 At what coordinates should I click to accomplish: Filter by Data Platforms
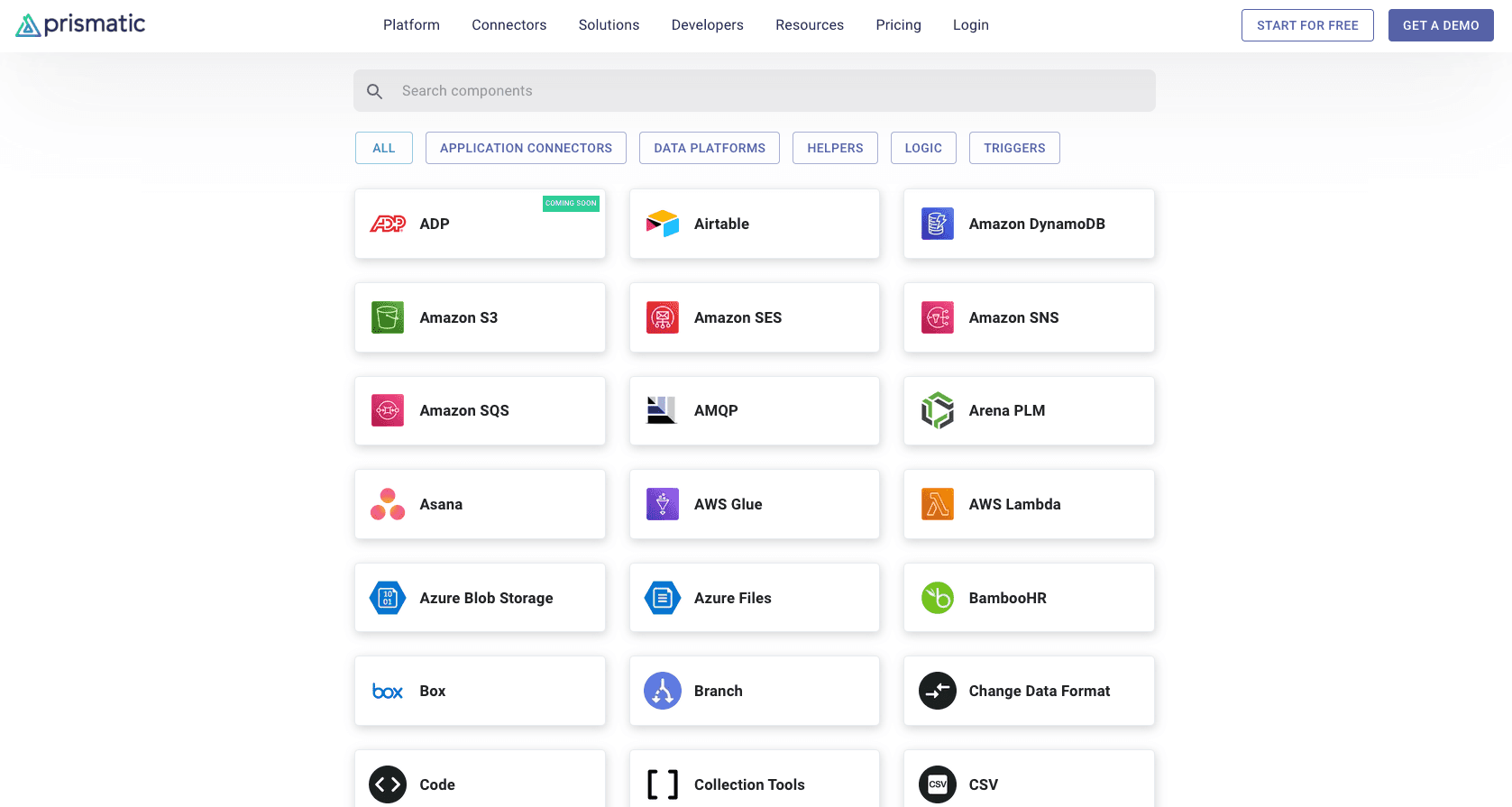(710, 148)
